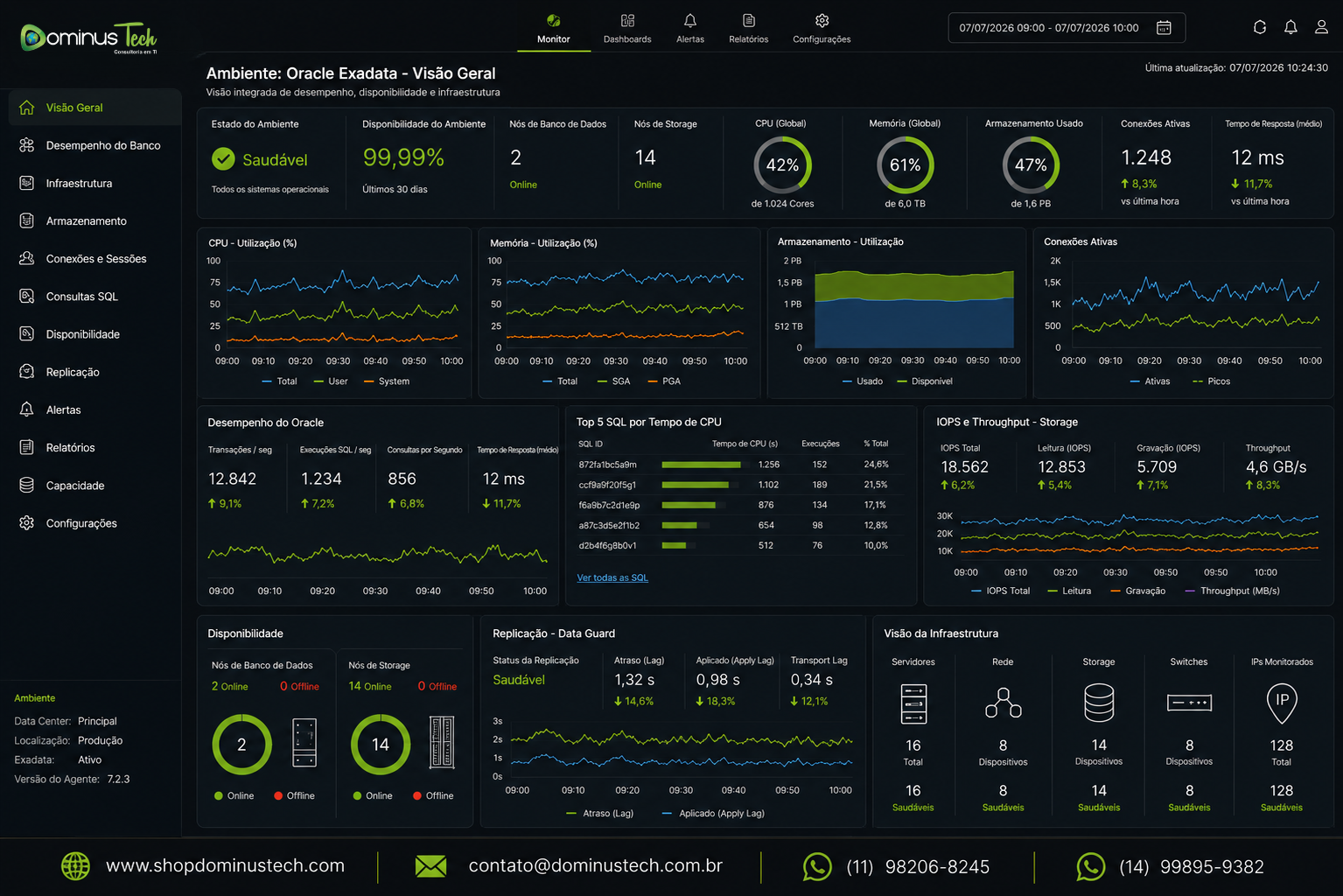Screen dimensions: 1343x896
Task: Toggle PGA legend in Memória chart
Action: coord(663,381)
